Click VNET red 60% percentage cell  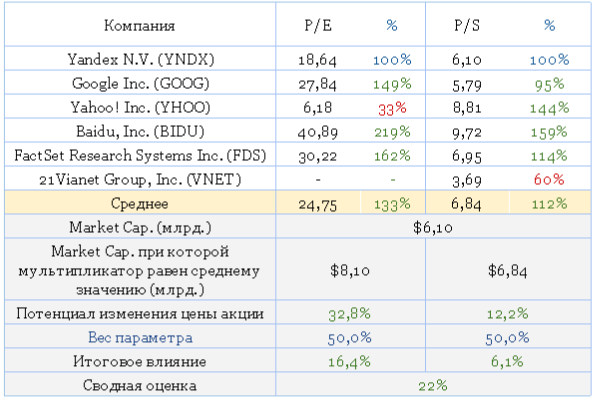(549, 179)
